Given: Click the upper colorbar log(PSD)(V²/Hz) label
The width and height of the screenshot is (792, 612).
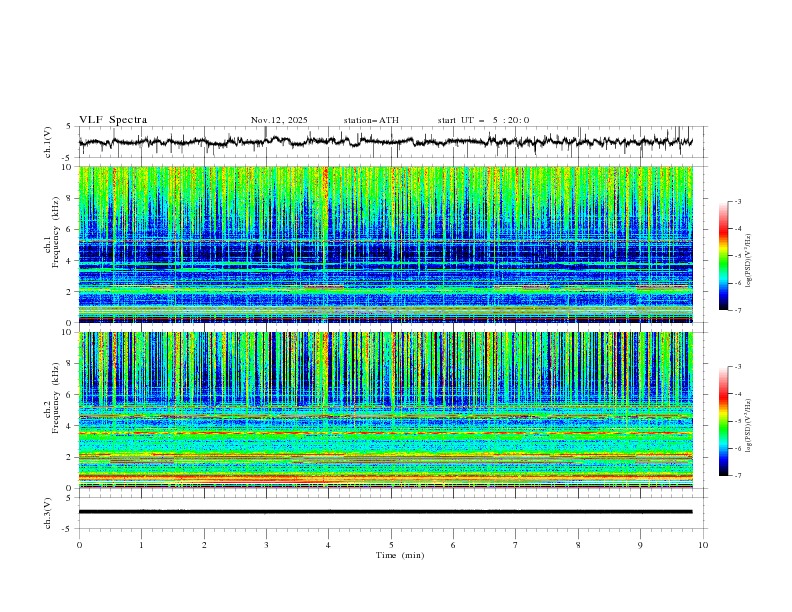Looking at the screenshot, I should pyautogui.click(x=749, y=261).
